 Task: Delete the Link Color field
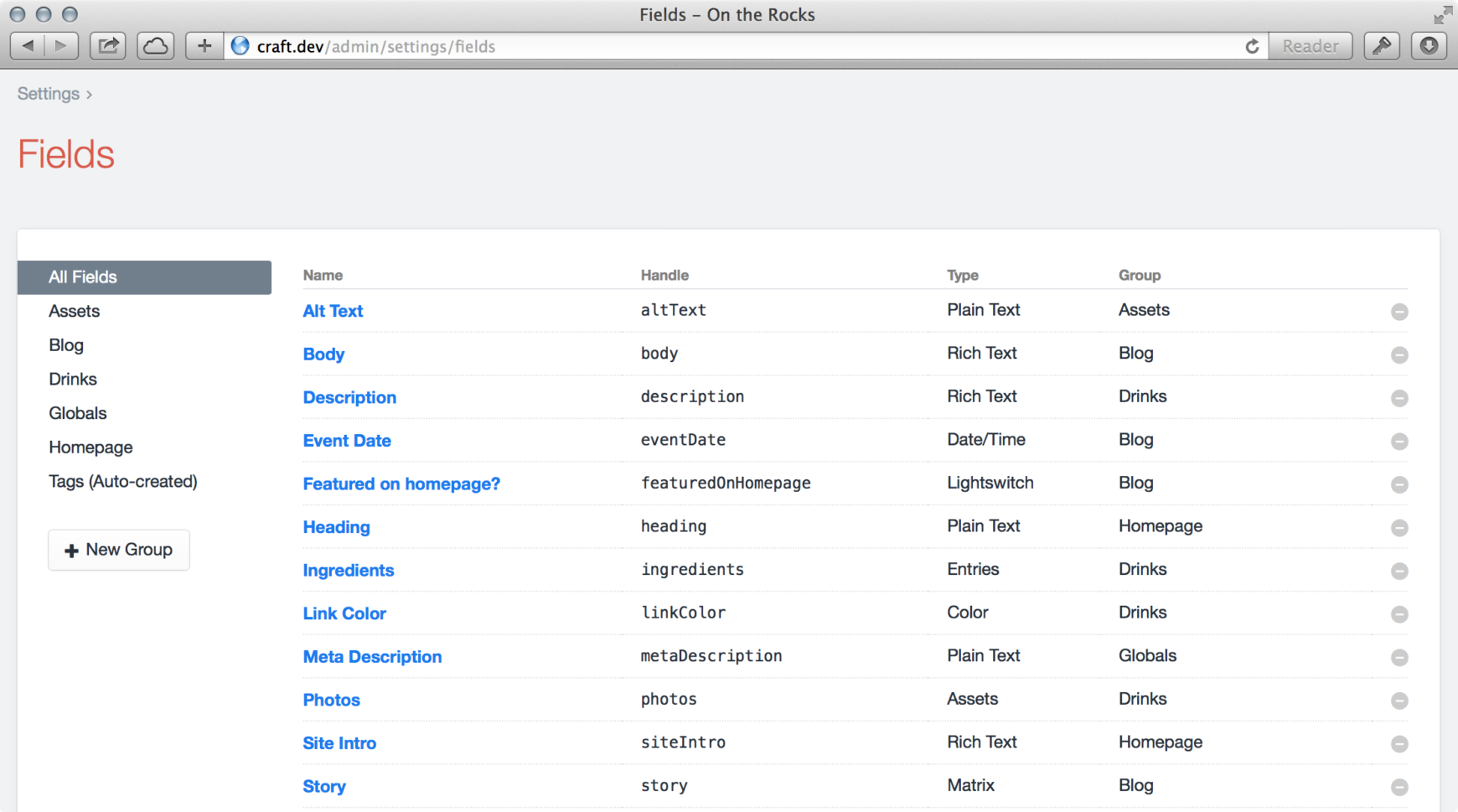(1399, 614)
